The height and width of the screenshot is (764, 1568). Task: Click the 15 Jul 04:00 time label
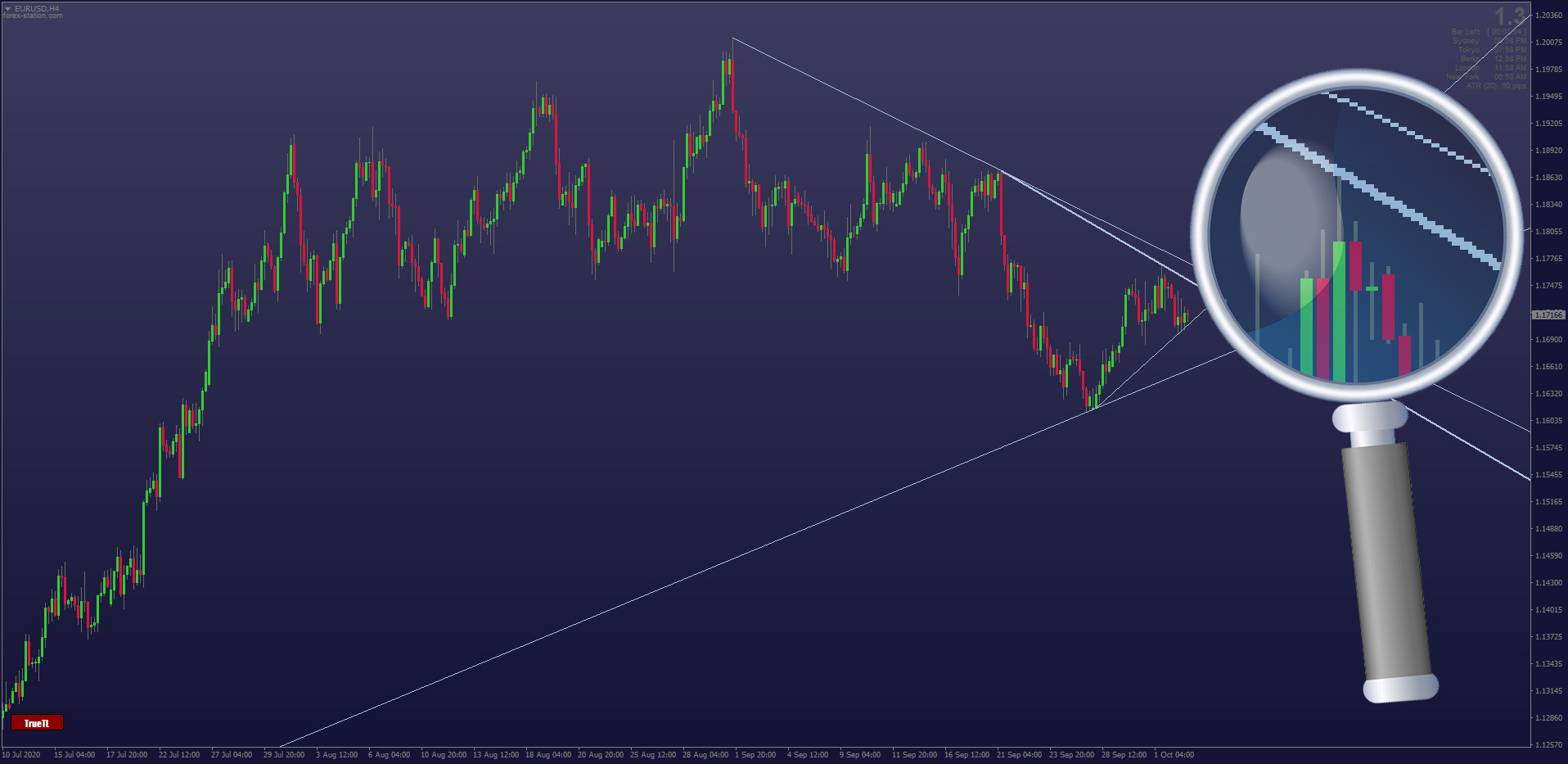pos(74,755)
